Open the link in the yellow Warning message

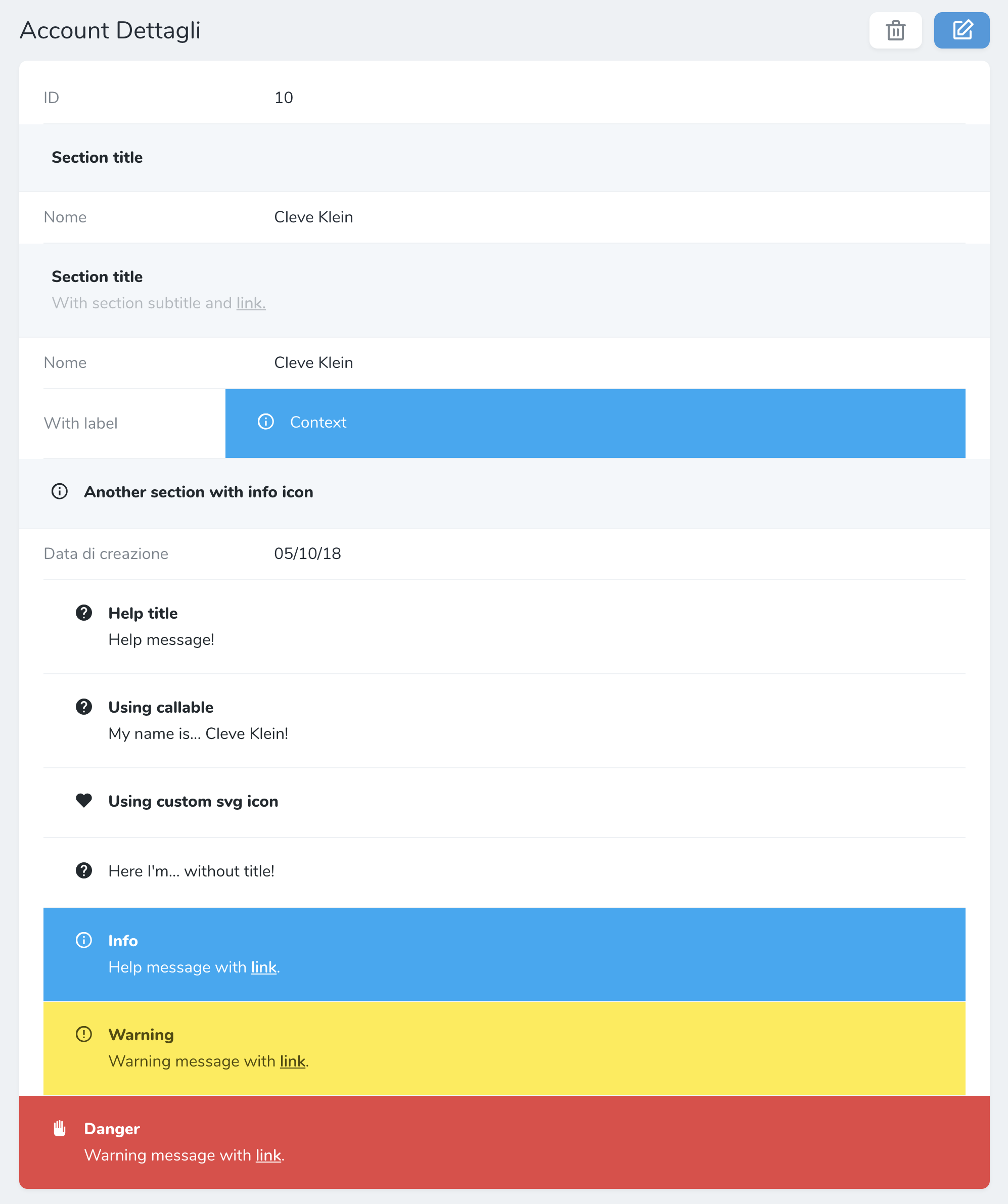tap(292, 1061)
